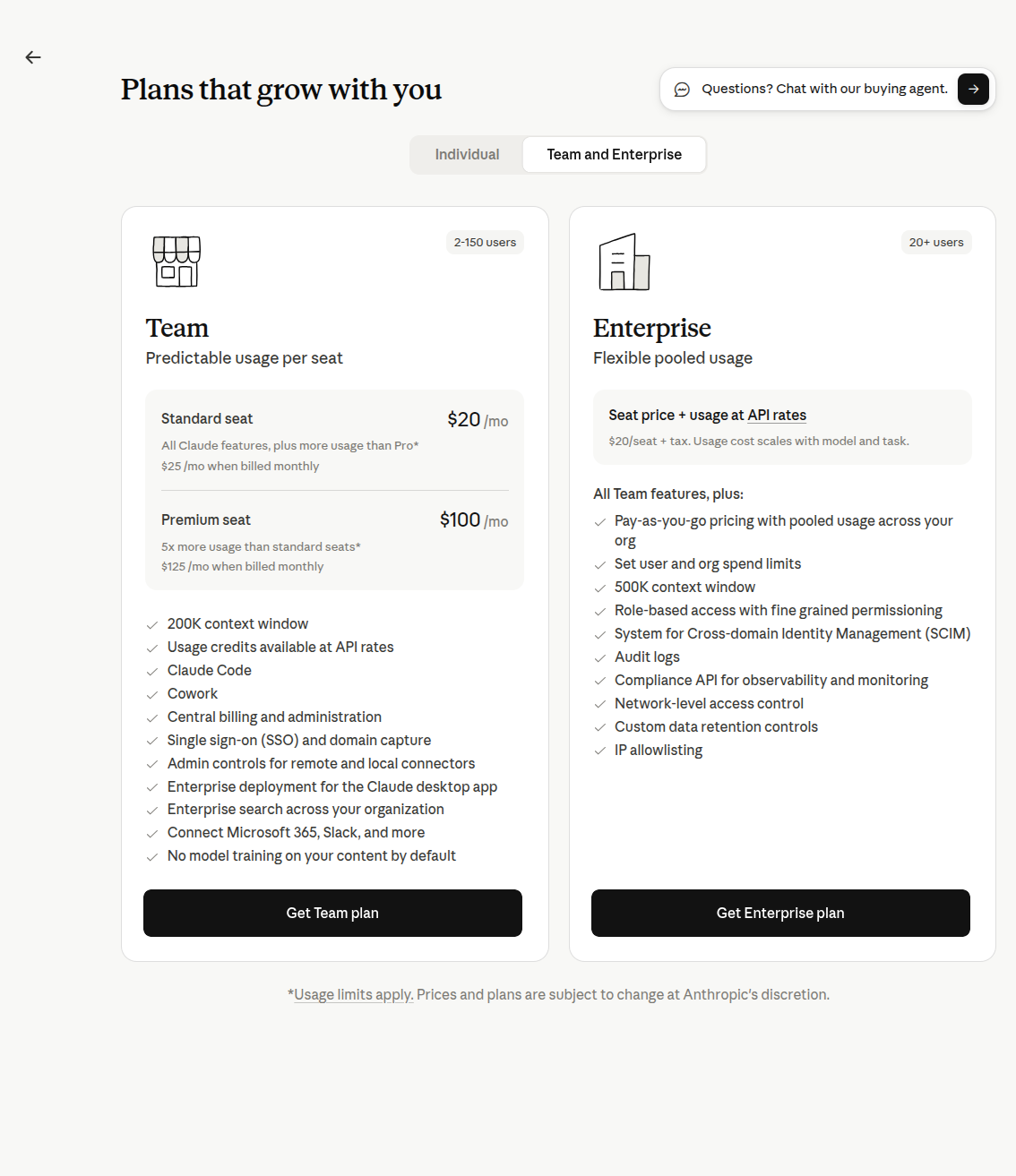Viewport: 1016px width, 1176px height.
Task: Click the Team storefront icon
Action: 177,262
